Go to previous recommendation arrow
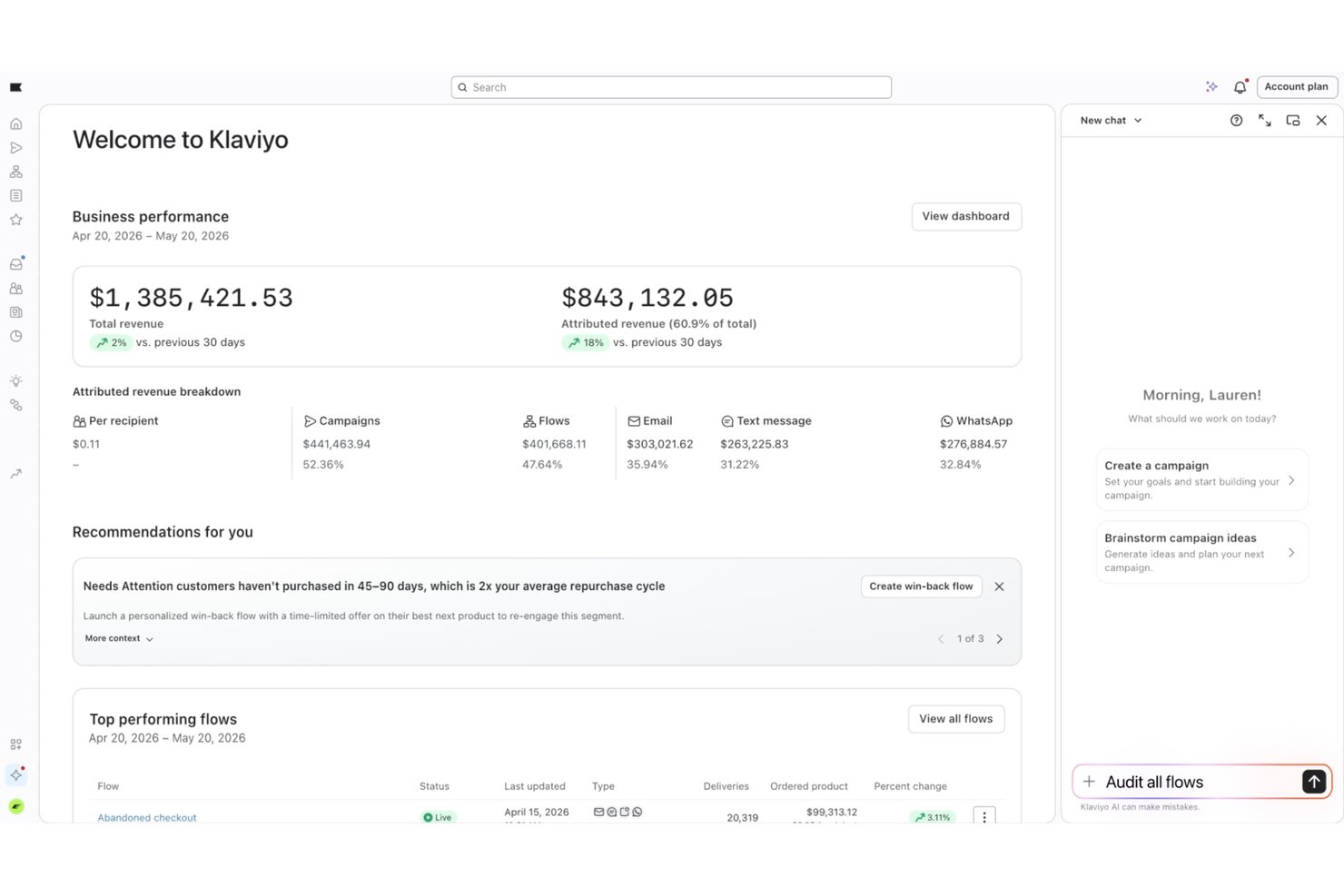 pyautogui.click(x=941, y=639)
